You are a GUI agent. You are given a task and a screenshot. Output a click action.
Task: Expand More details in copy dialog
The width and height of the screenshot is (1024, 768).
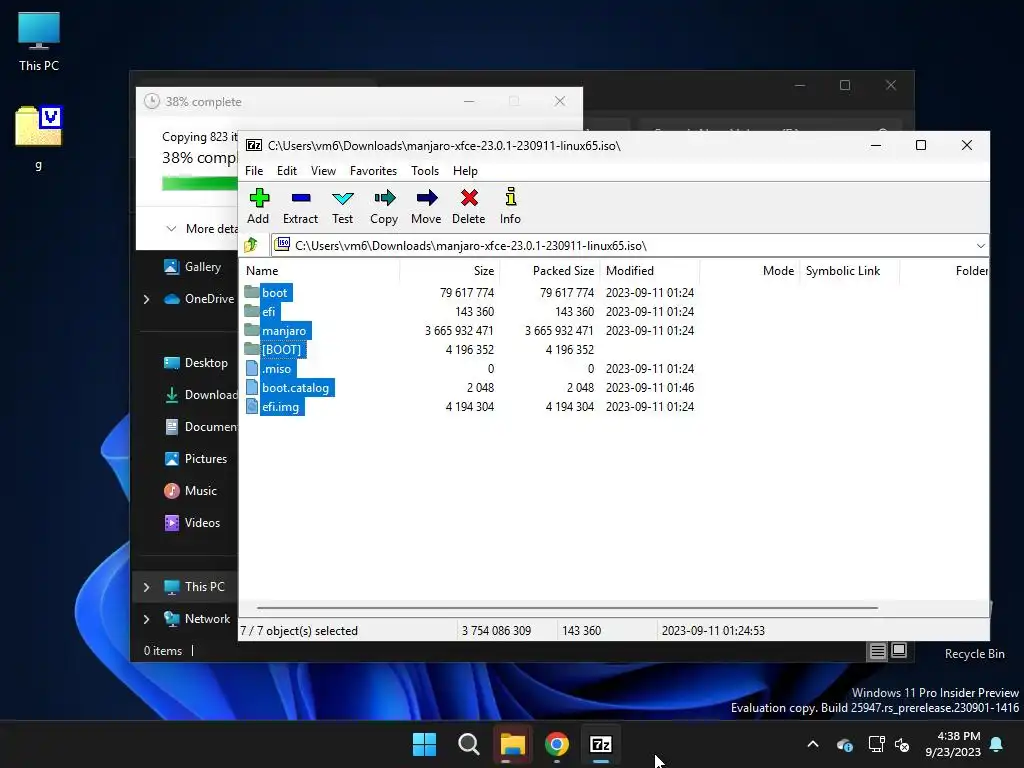[x=201, y=229]
